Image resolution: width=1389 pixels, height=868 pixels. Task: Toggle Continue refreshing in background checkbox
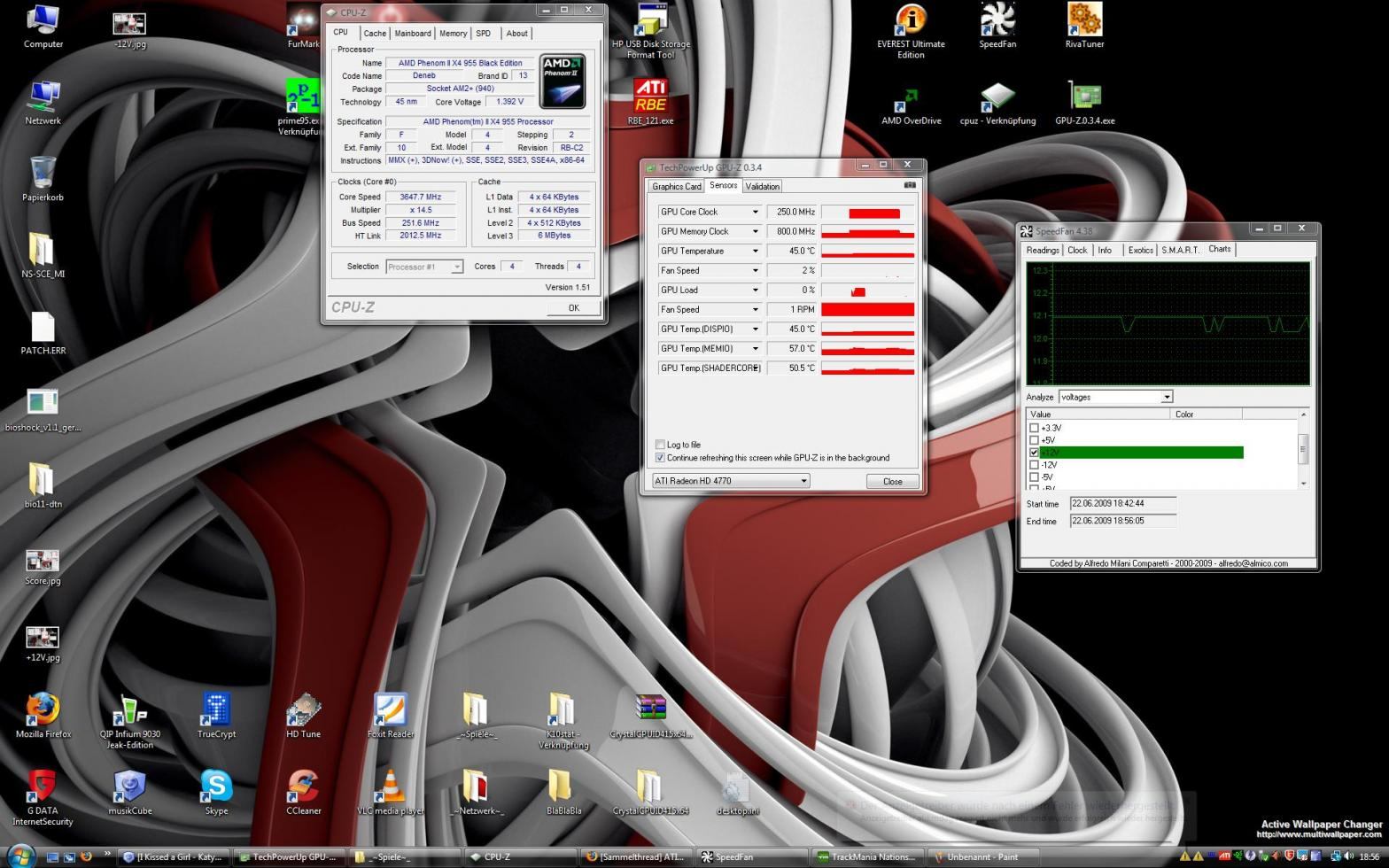(660, 458)
